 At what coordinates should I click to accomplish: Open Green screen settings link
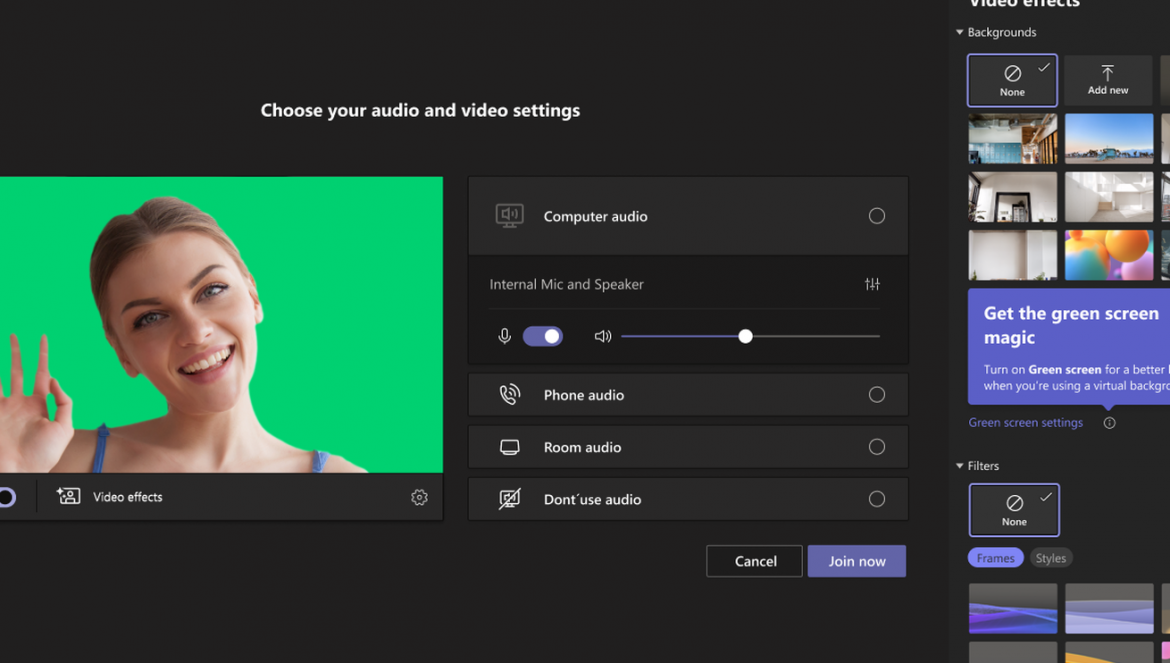pyautogui.click(x=1025, y=422)
